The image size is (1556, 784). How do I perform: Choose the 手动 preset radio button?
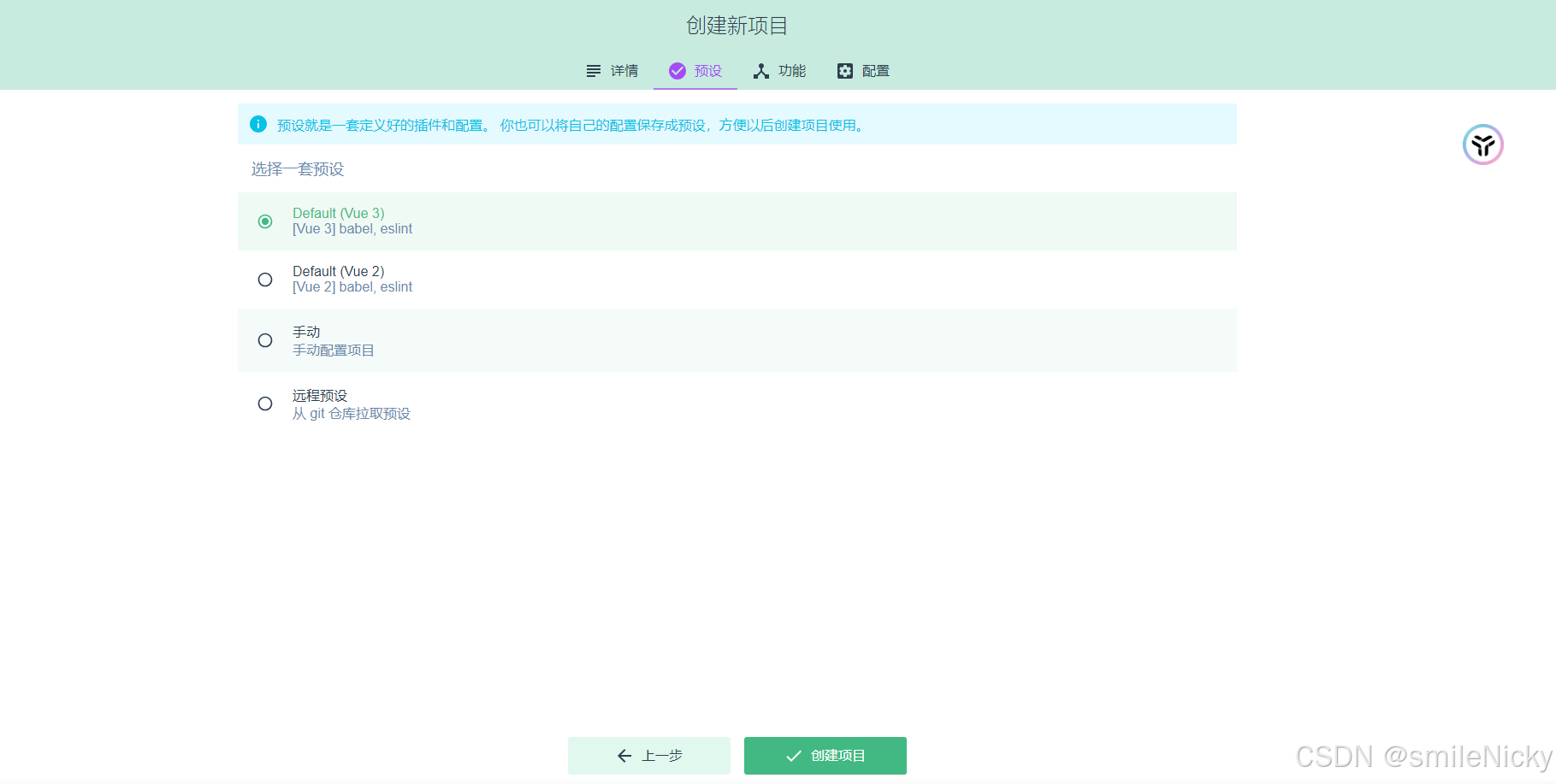point(265,340)
